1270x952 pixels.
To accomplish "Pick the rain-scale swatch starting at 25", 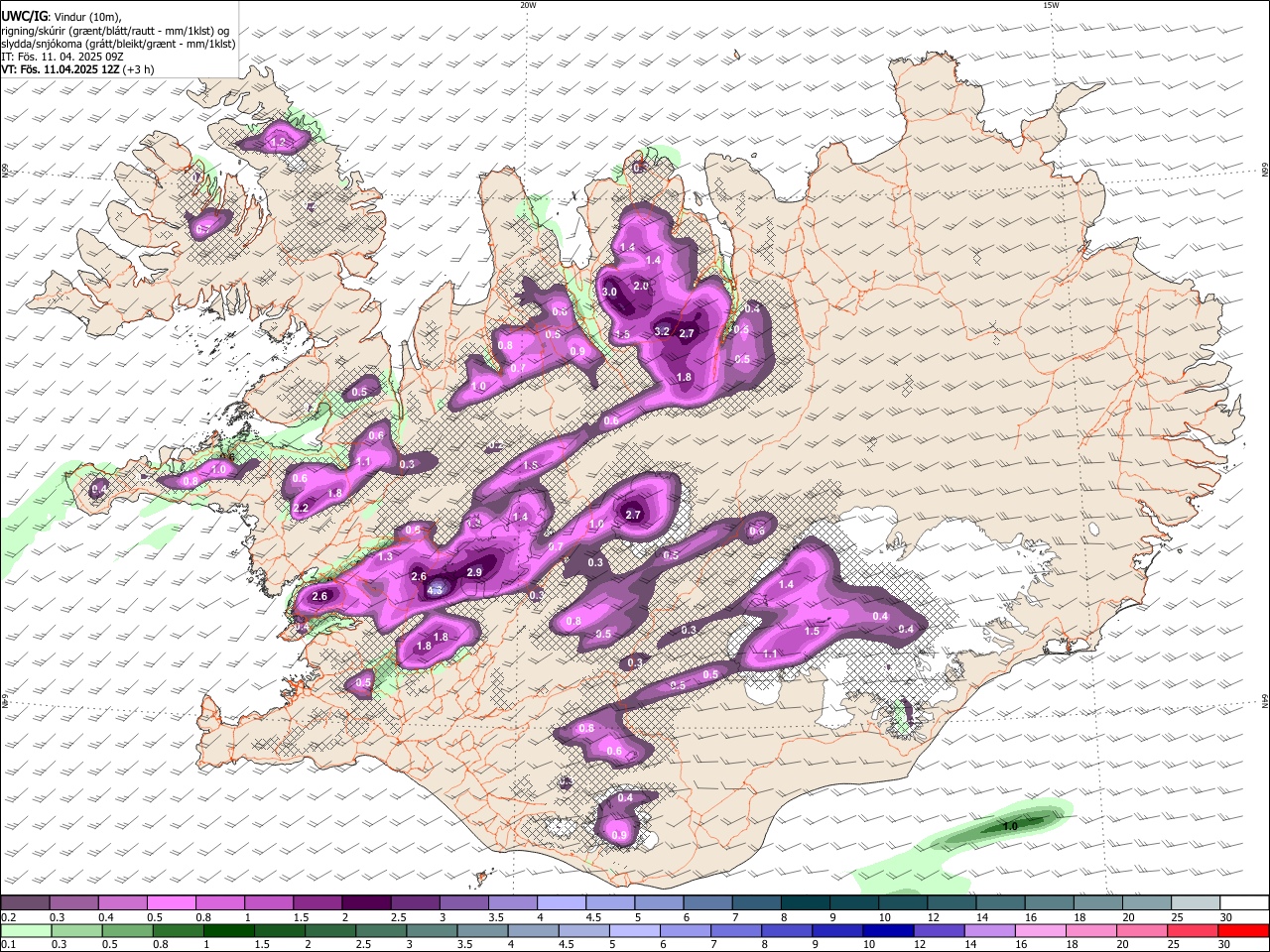I will 1192,931.
